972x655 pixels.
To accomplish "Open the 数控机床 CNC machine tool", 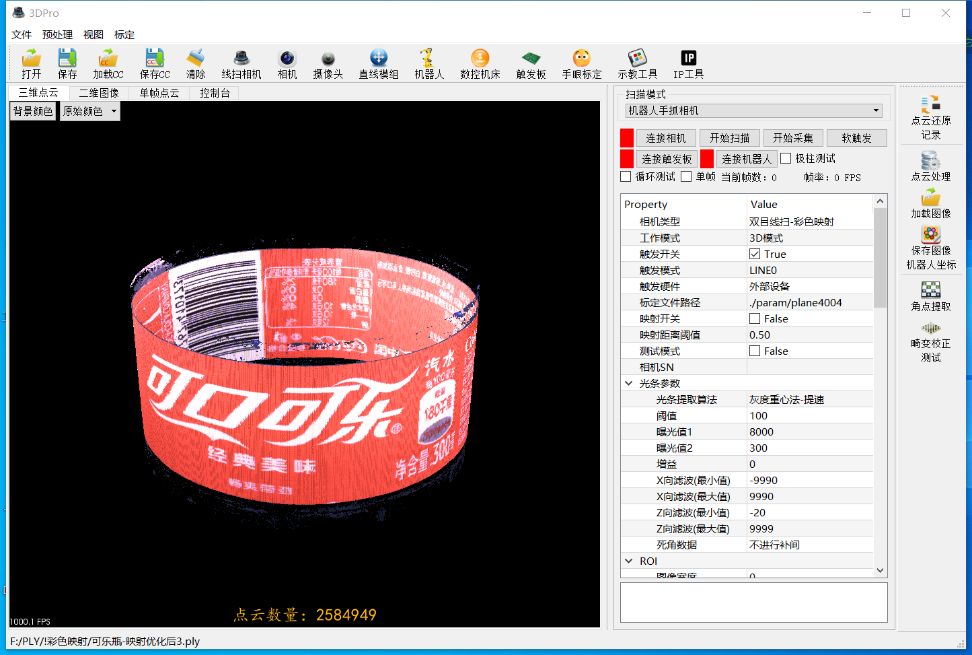I will click(480, 64).
